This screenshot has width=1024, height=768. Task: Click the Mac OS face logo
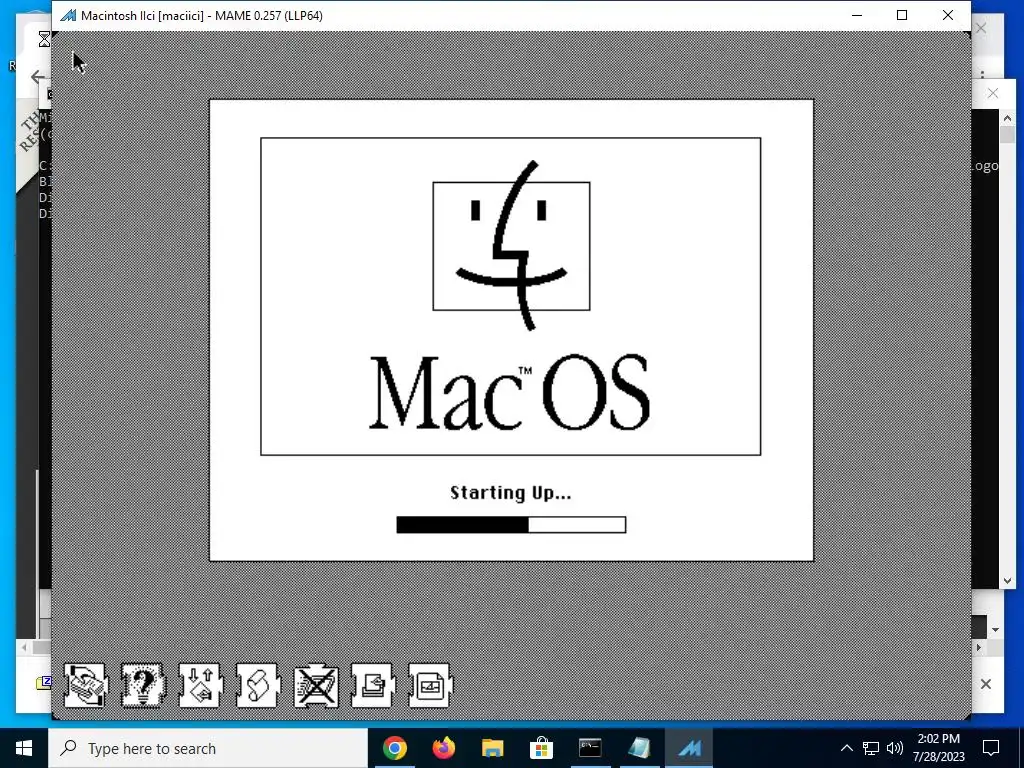[x=511, y=246]
